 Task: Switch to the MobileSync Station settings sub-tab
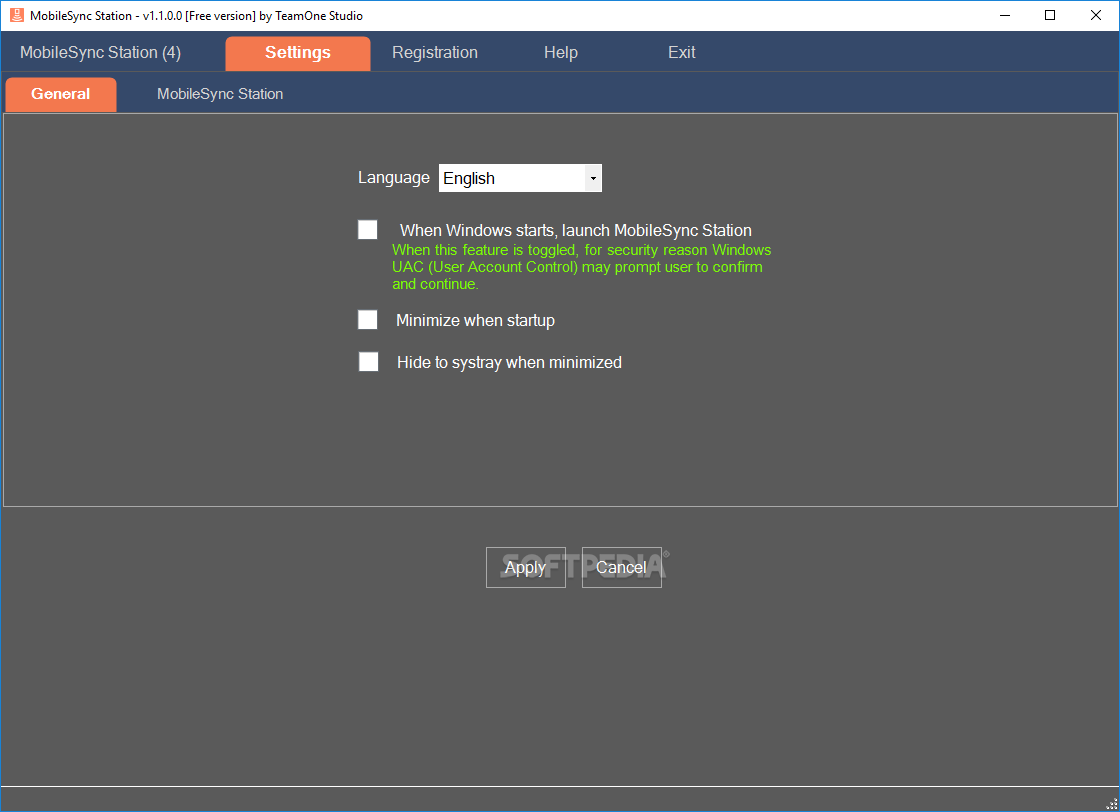click(x=220, y=94)
